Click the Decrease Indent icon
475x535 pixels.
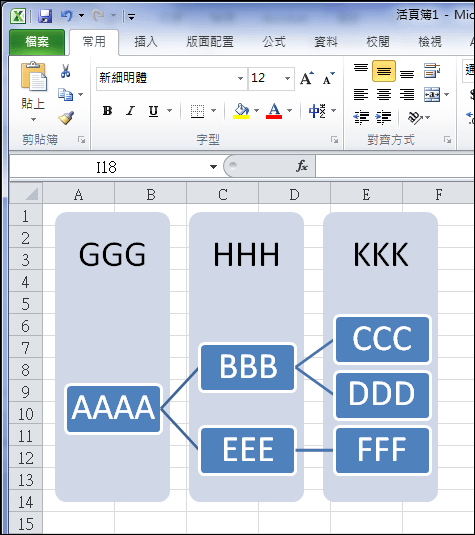coord(361,118)
